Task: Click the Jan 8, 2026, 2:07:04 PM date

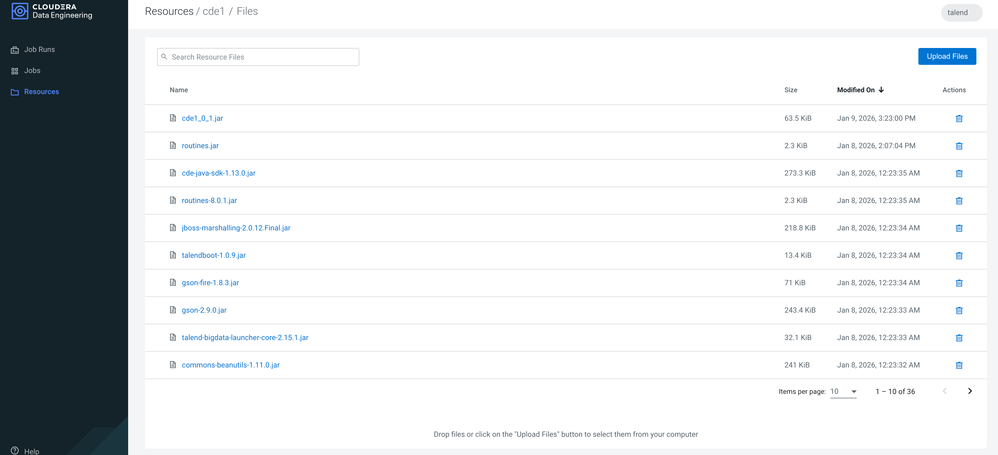Action: [x=876, y=146]
